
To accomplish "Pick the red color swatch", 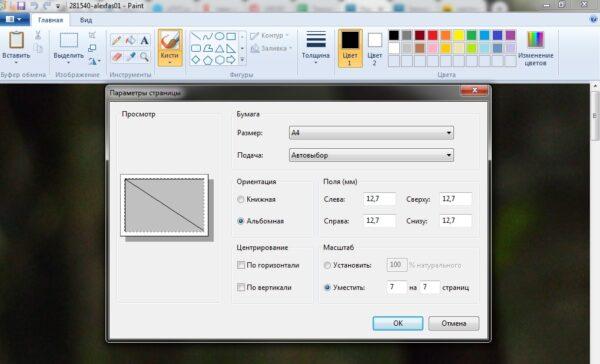I will [432, 35].
